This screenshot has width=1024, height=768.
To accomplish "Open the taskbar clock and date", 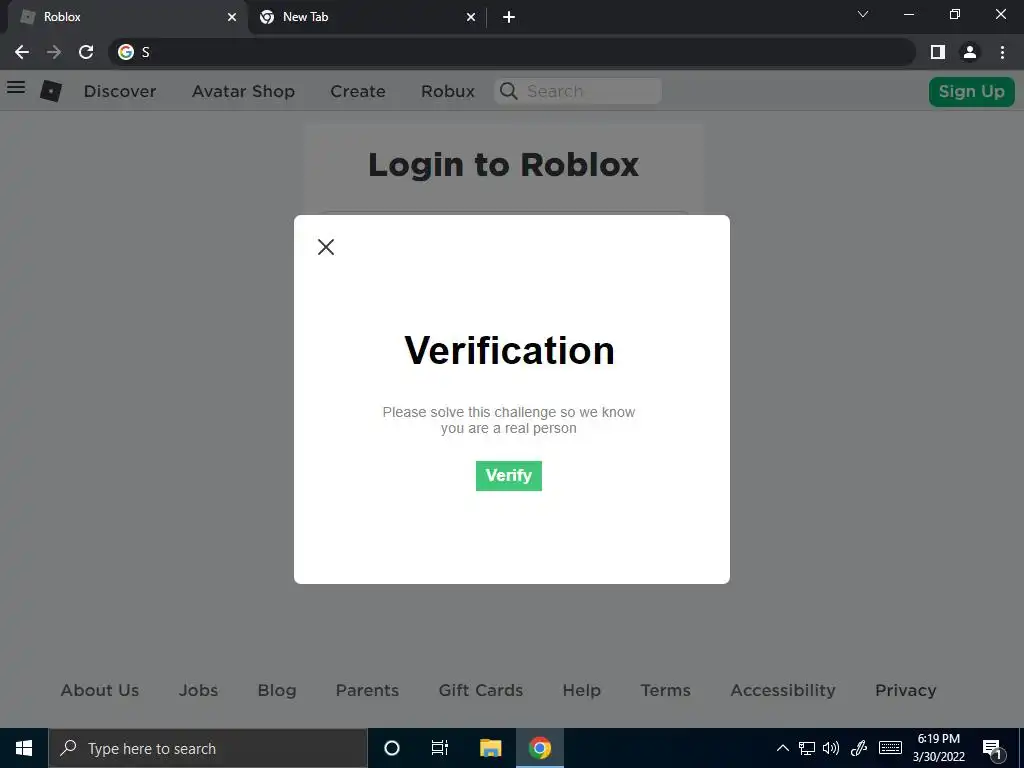I will click(x=938, y=748).
